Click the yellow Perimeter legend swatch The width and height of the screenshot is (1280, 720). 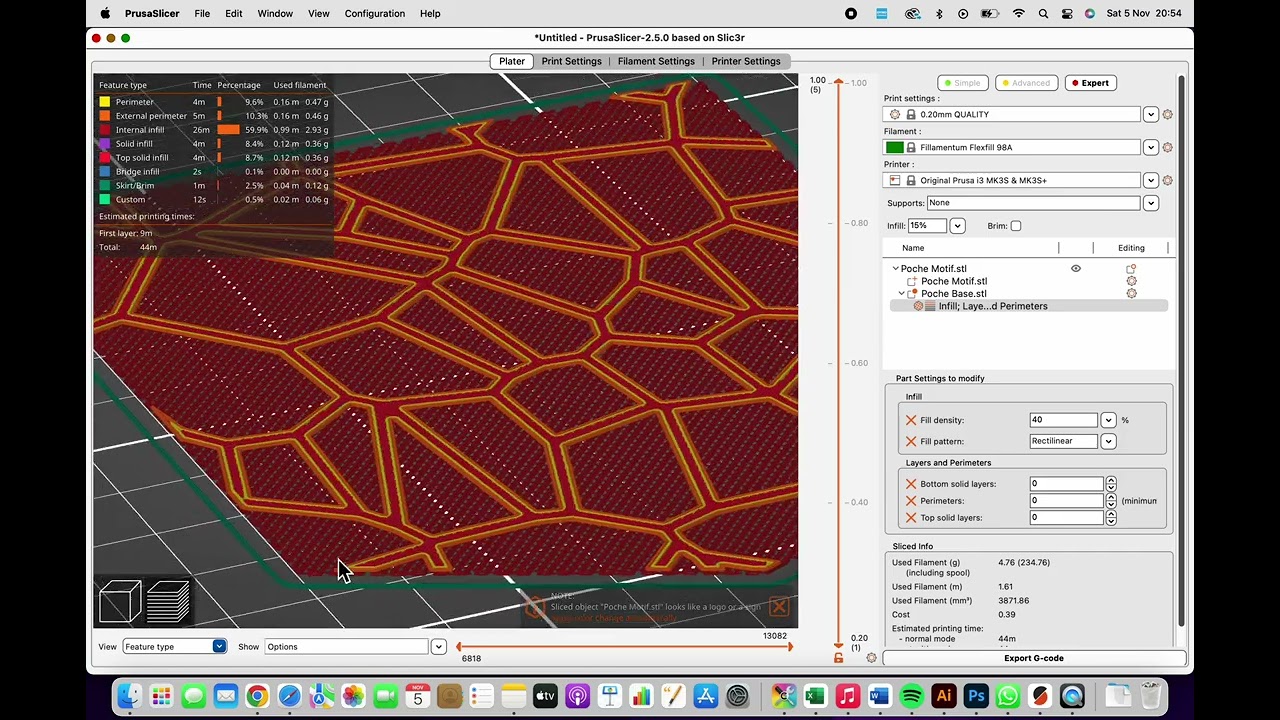(x=105, y=102)
